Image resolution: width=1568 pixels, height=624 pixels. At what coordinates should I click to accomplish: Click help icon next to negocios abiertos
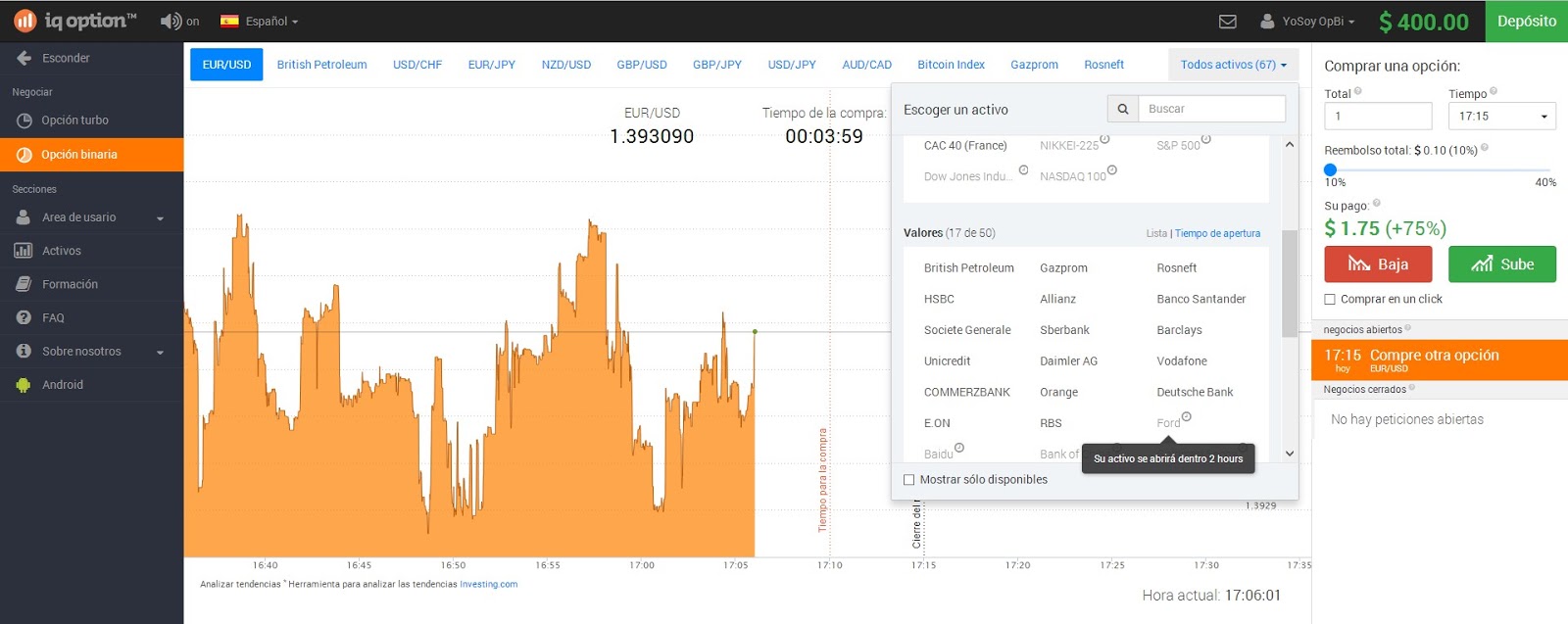(x=1408, y=328)
